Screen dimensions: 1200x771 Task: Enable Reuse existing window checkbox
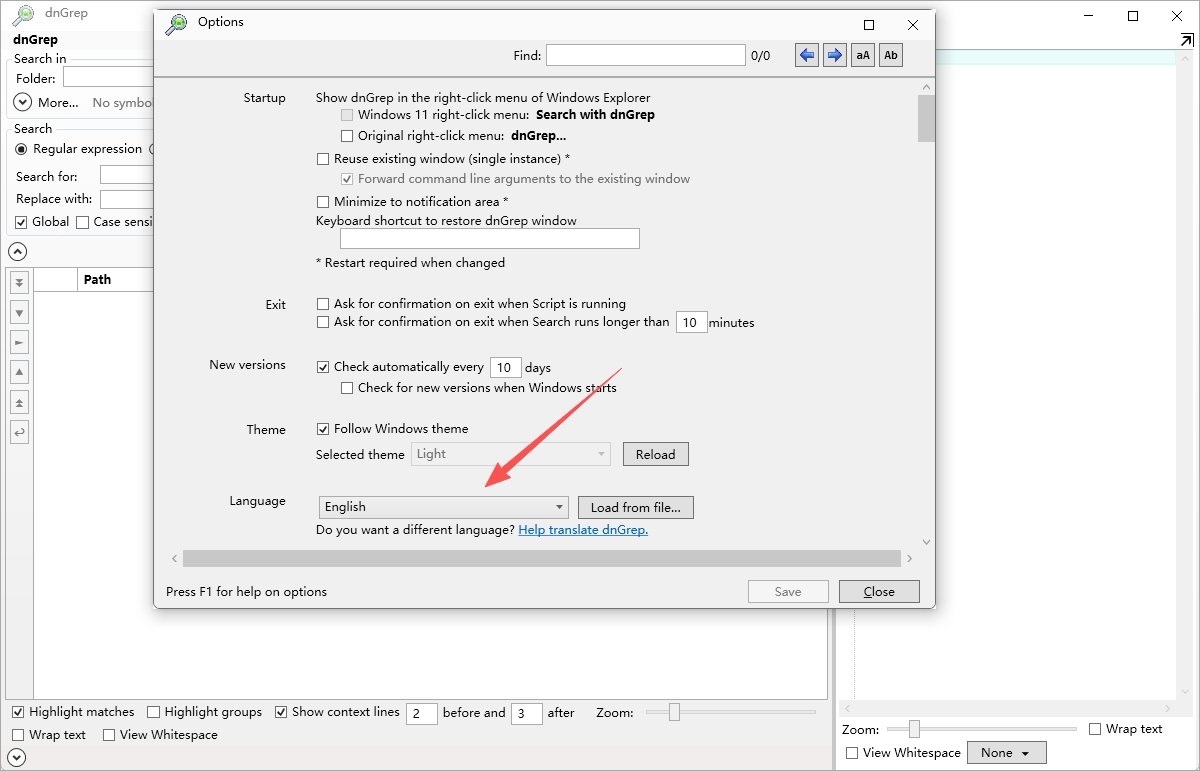click(323, 159)
